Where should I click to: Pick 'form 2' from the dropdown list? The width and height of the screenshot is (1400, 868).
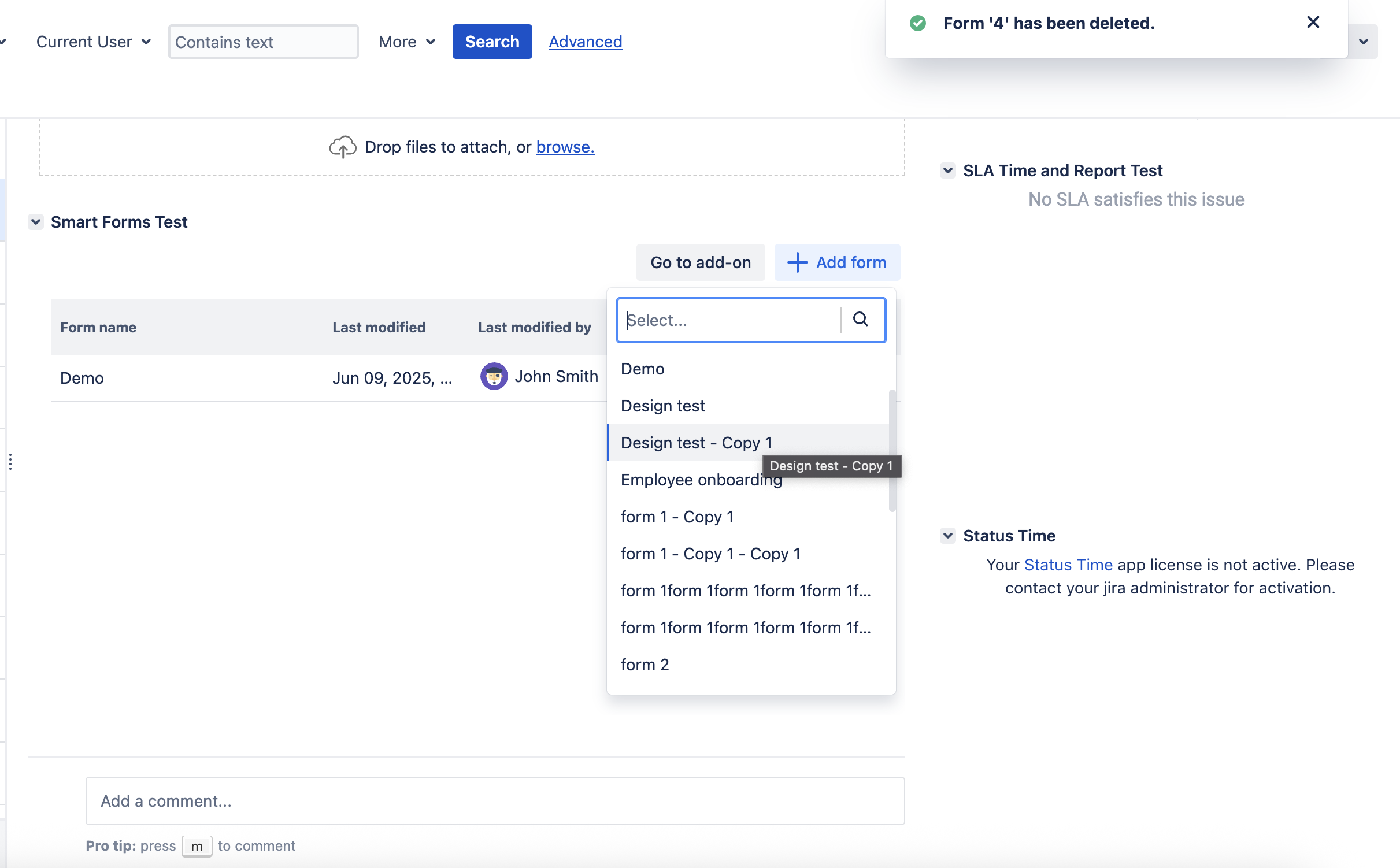coord(645,665)
